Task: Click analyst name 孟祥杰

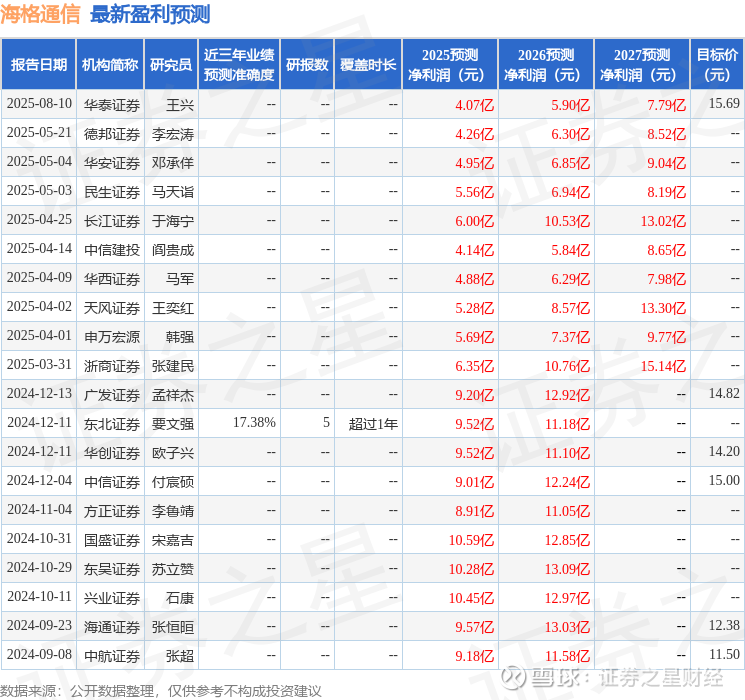Action: (x=173, y=395)
